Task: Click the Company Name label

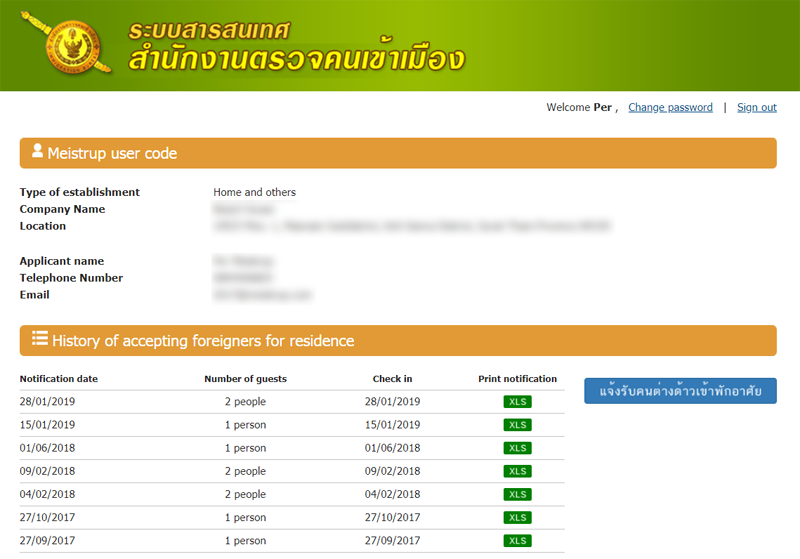Action: [x=62, y=209]
